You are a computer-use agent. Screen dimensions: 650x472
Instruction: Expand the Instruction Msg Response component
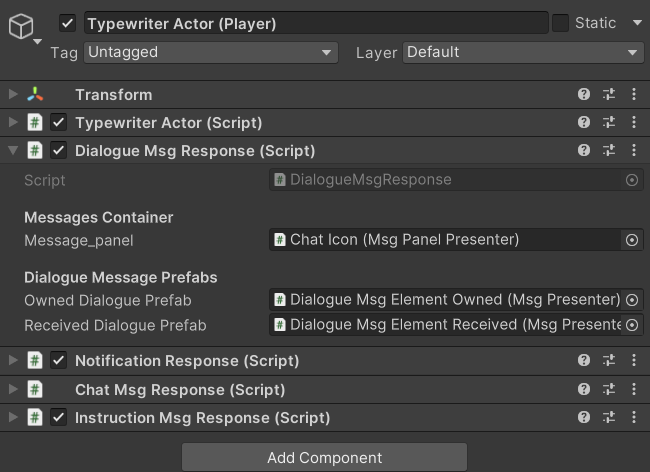point(13,417)
